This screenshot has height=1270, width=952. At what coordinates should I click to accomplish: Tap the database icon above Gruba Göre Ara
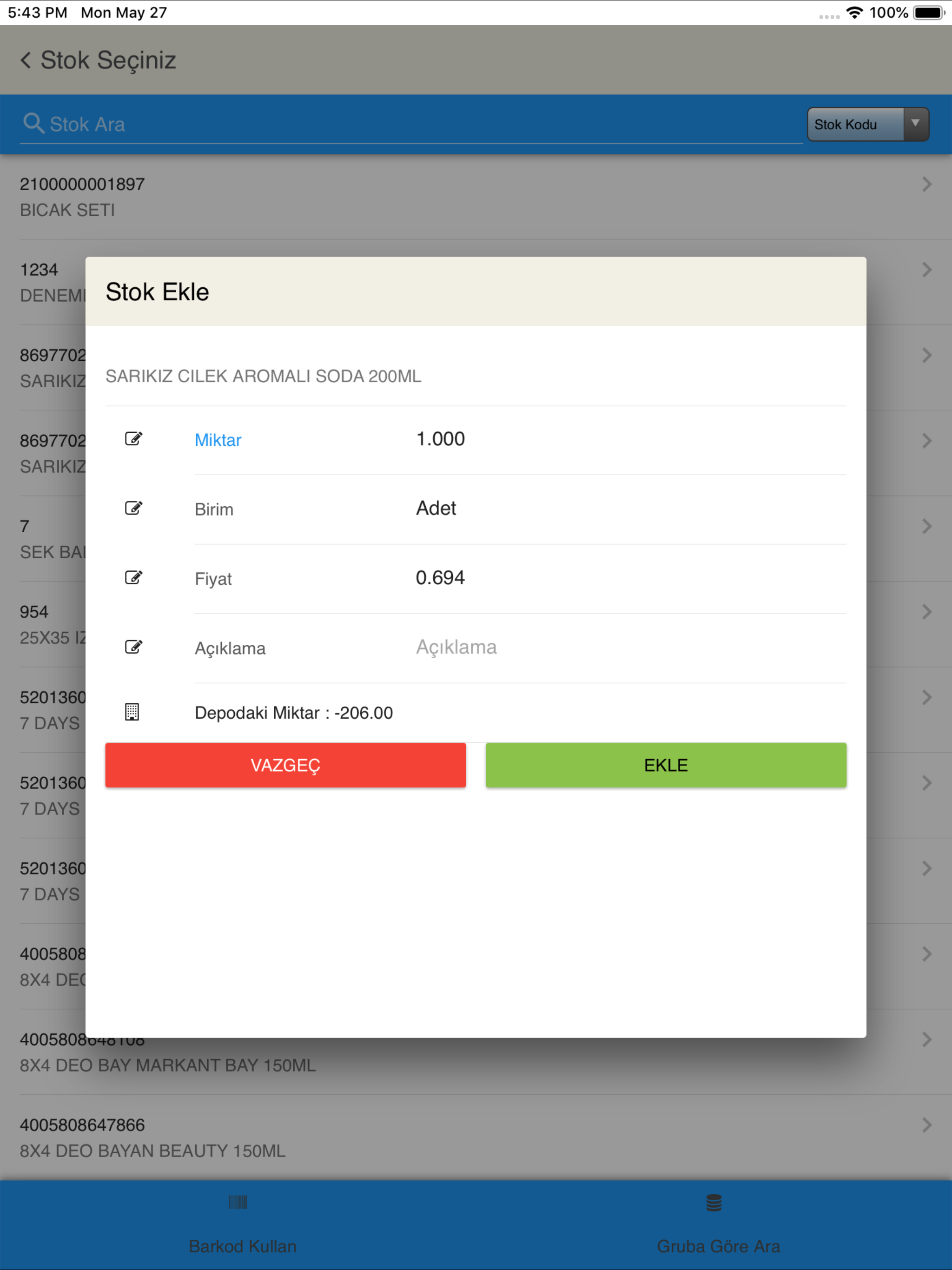(714, 1202)
